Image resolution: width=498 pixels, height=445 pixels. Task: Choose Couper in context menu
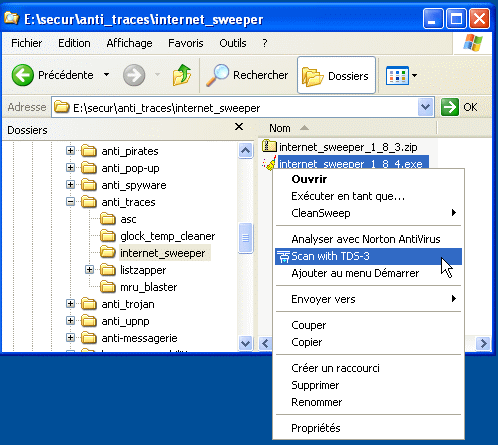coord(368,325)
